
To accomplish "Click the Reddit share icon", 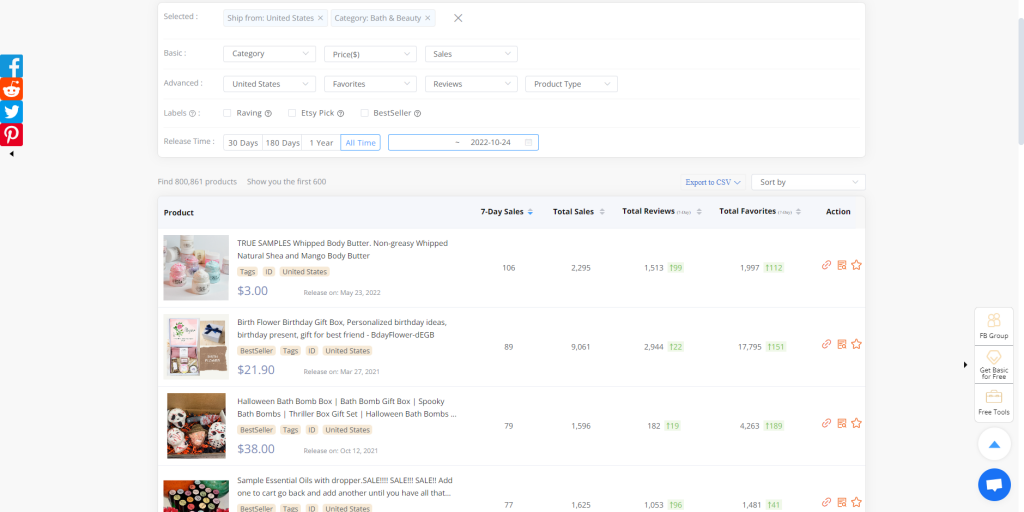I will (x=11, y=89).
